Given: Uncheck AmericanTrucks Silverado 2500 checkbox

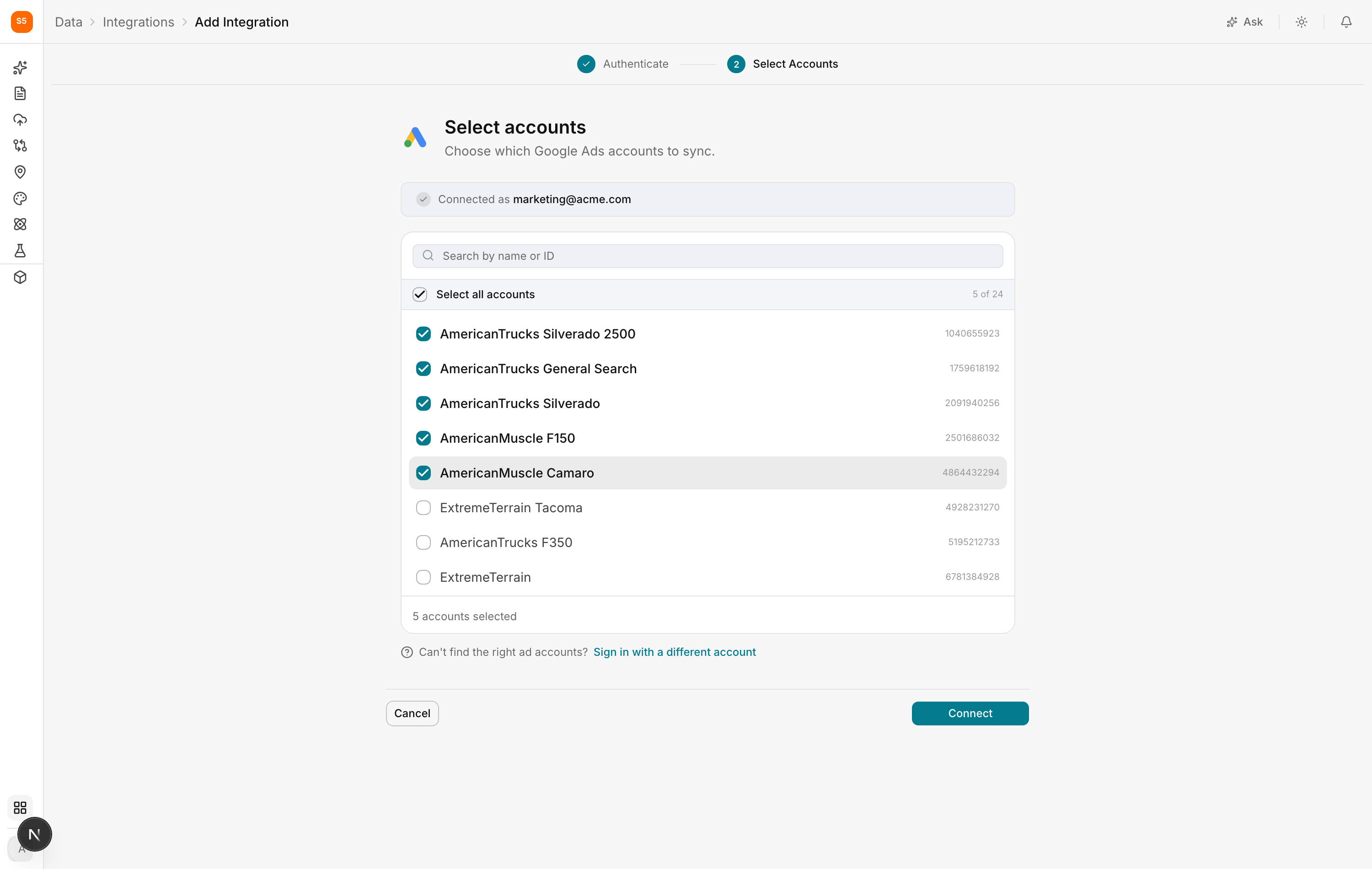Looking at the screenshot, I should [423, 334].
